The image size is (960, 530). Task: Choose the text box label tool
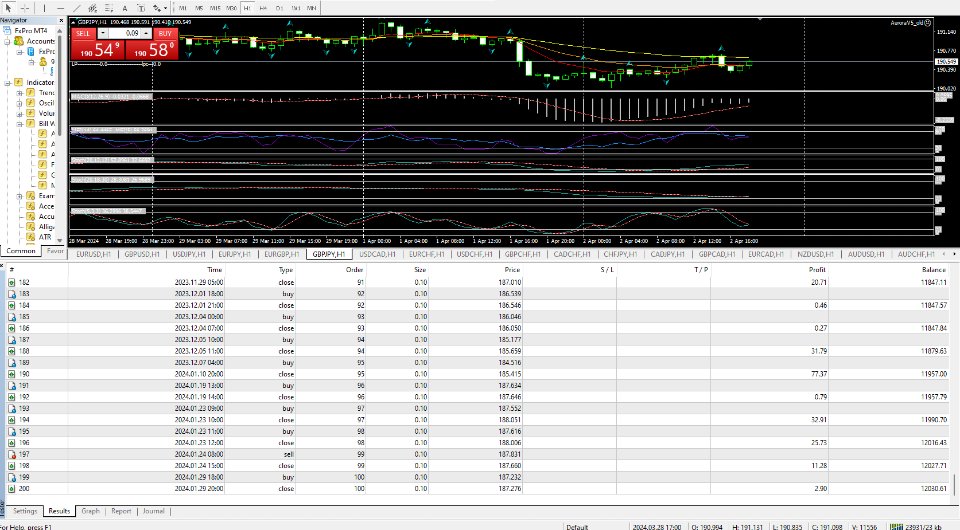pos(140,8)
